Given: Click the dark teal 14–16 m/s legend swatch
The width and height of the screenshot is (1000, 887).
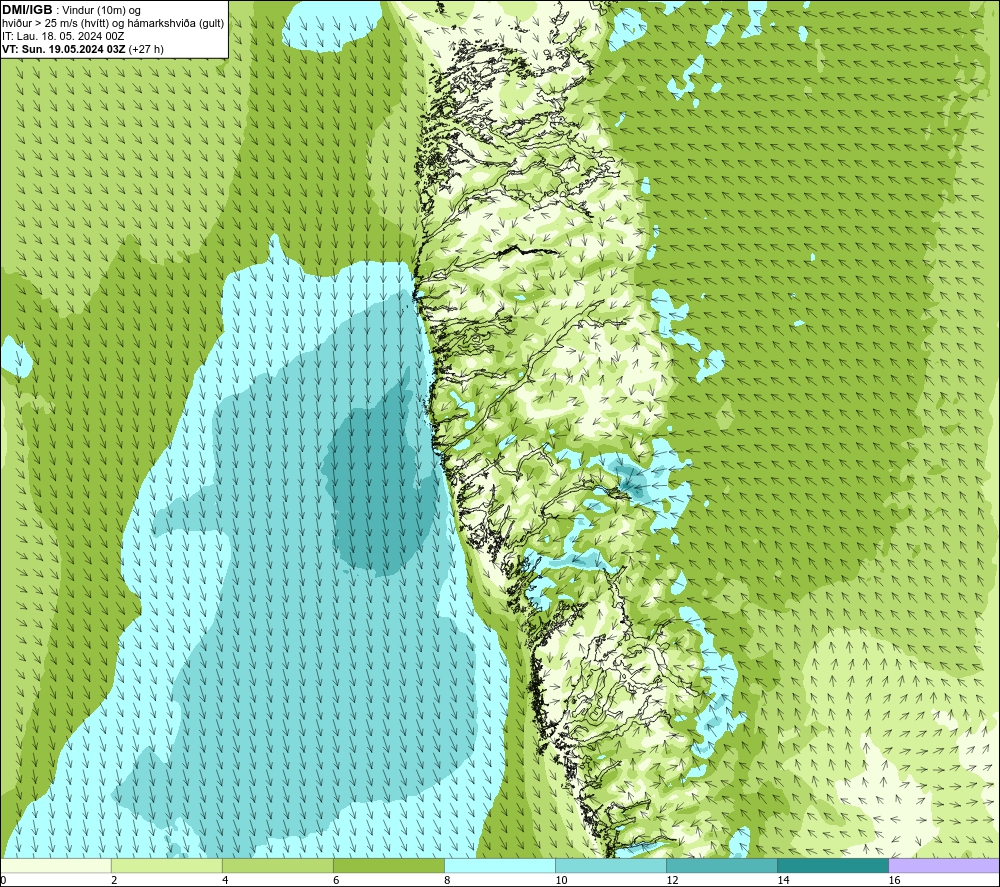Looking at the screenshot, I should tap(832, 866).
